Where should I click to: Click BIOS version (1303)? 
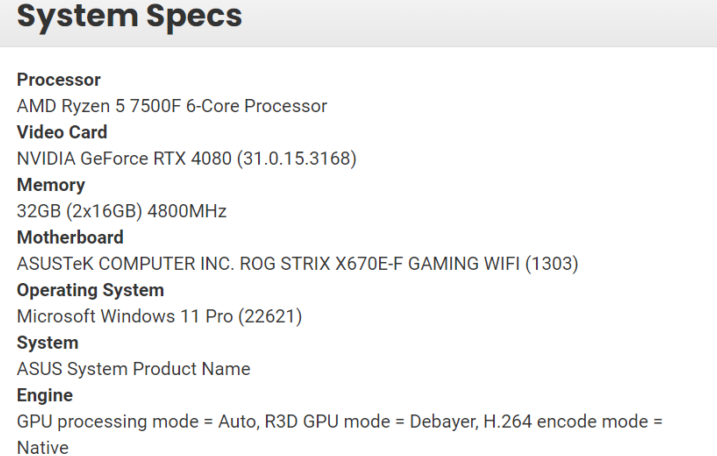[551, 264]
